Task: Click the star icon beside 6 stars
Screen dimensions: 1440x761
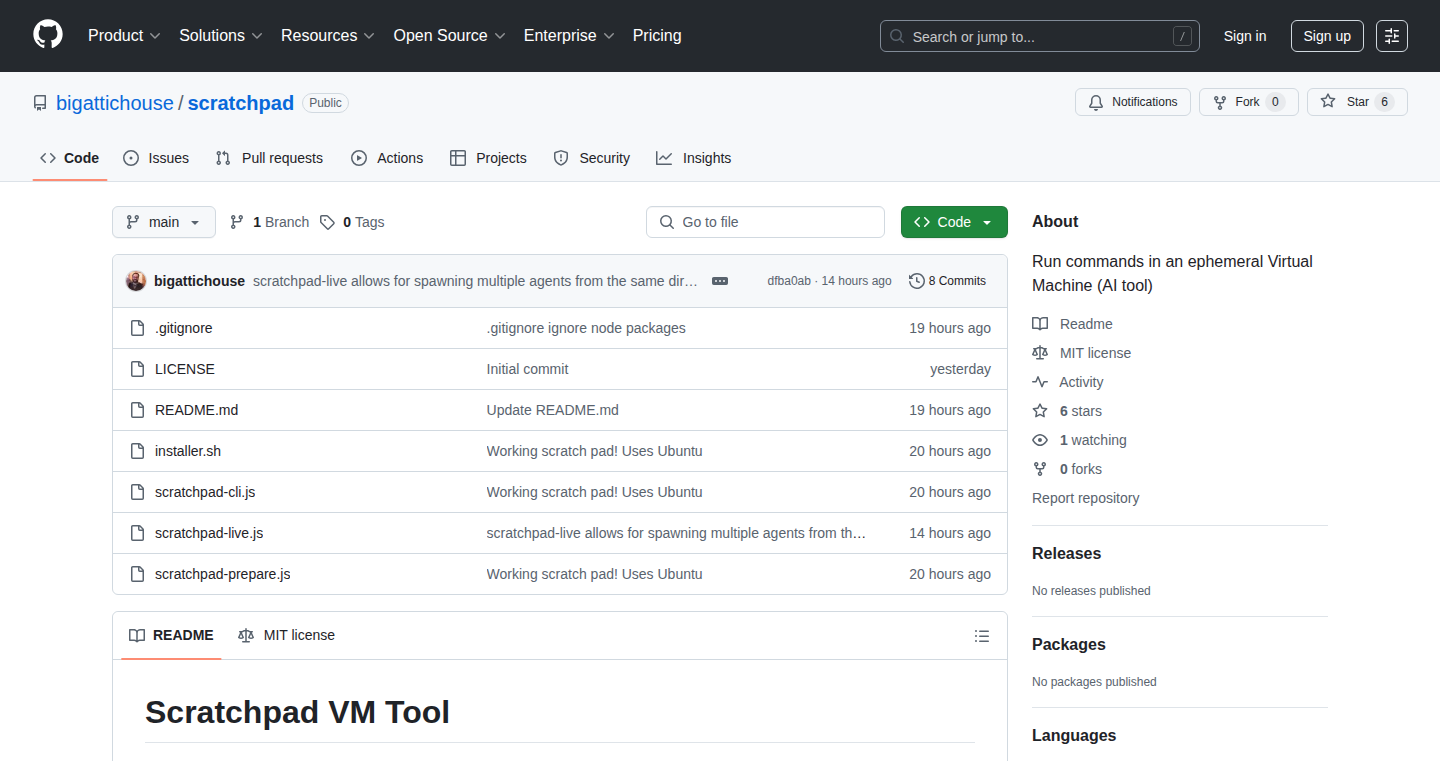Action: [x=1040, y=411]
